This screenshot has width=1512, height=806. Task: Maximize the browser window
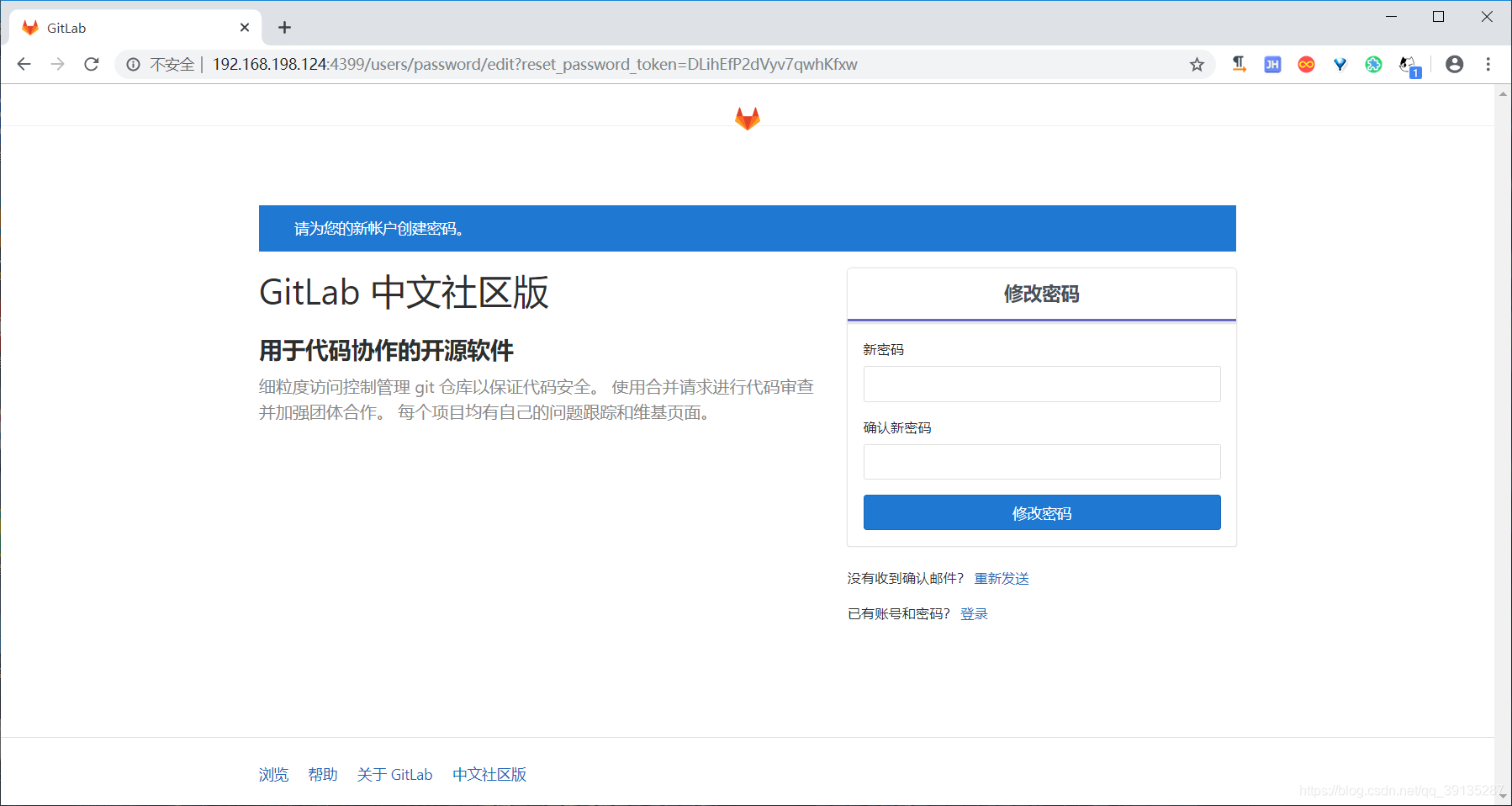pyautogui.click(x=1439, y=17)
